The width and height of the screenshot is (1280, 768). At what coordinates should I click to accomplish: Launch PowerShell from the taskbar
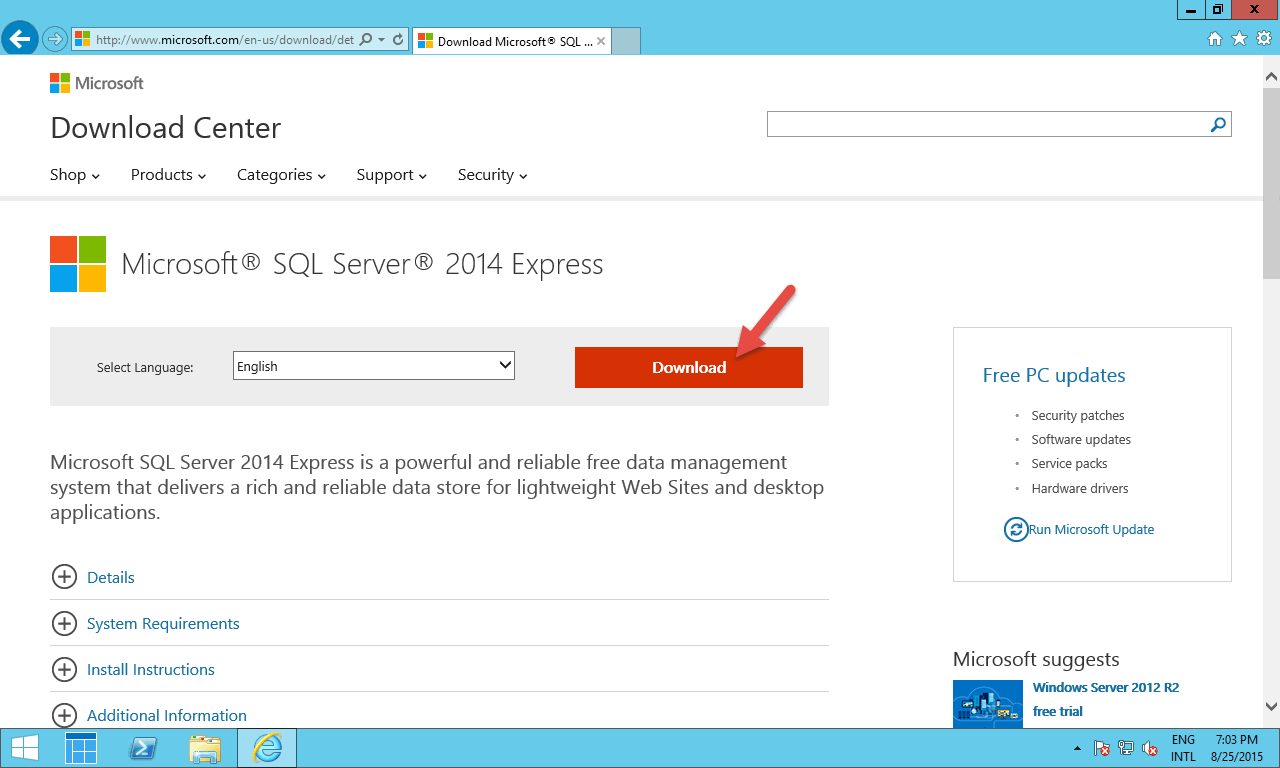[143, 747]
